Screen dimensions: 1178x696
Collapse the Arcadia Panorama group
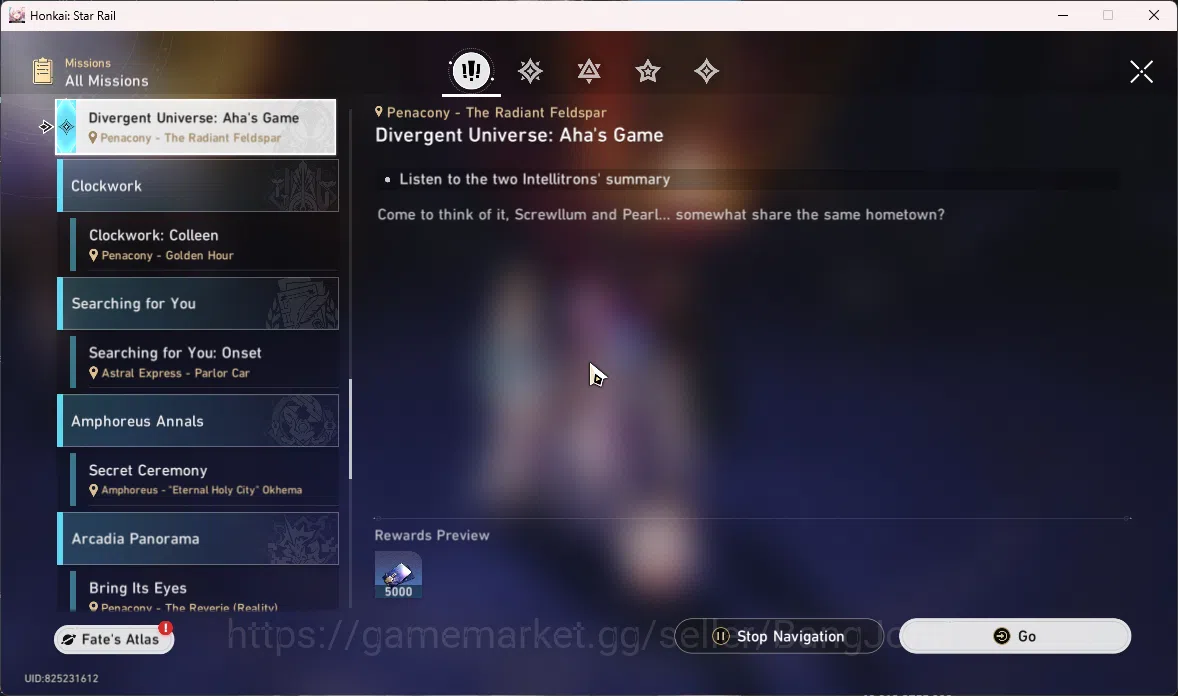click(198, 539)
